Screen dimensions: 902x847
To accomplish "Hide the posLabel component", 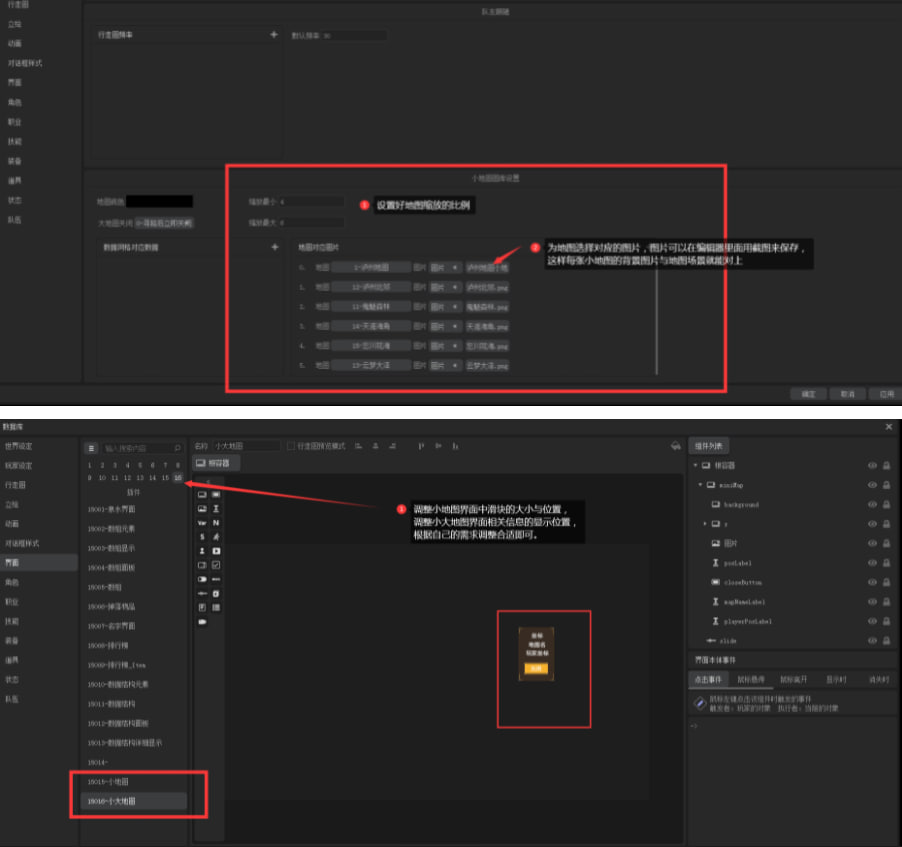I will coord(872,563).
